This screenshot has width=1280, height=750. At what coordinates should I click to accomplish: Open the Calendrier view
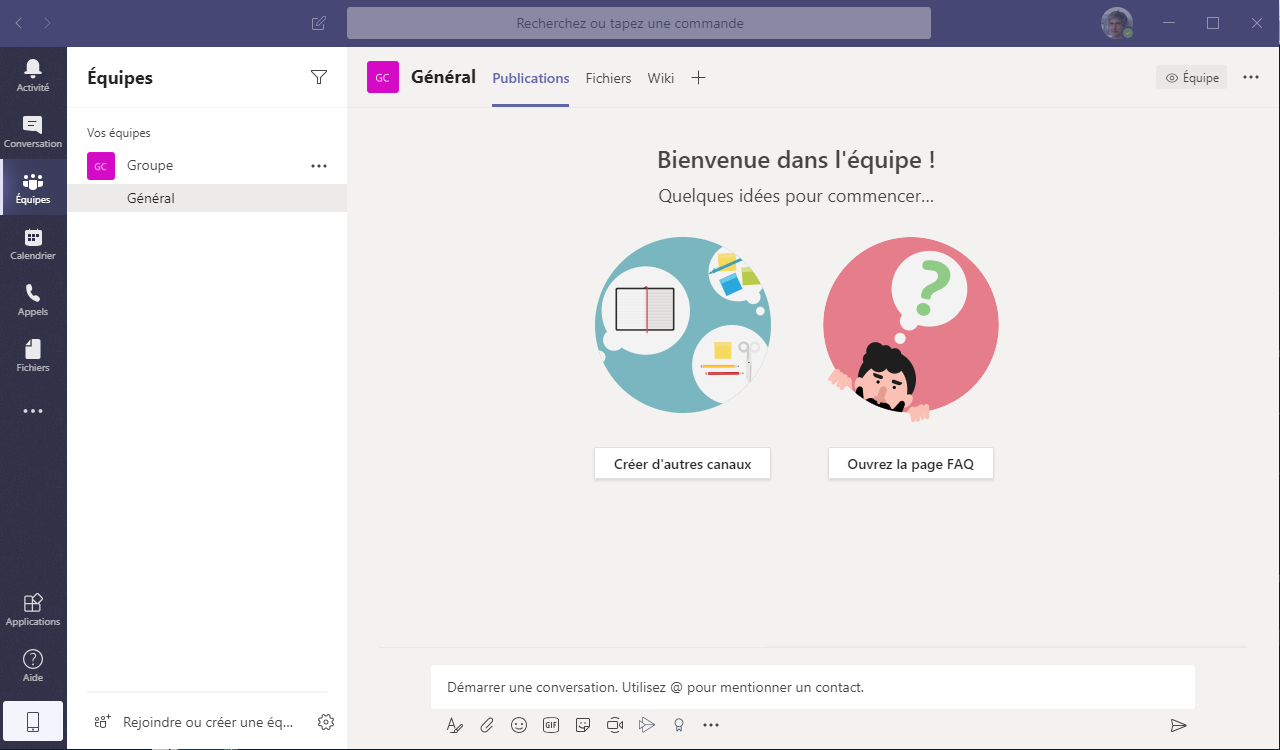(33, 243)
